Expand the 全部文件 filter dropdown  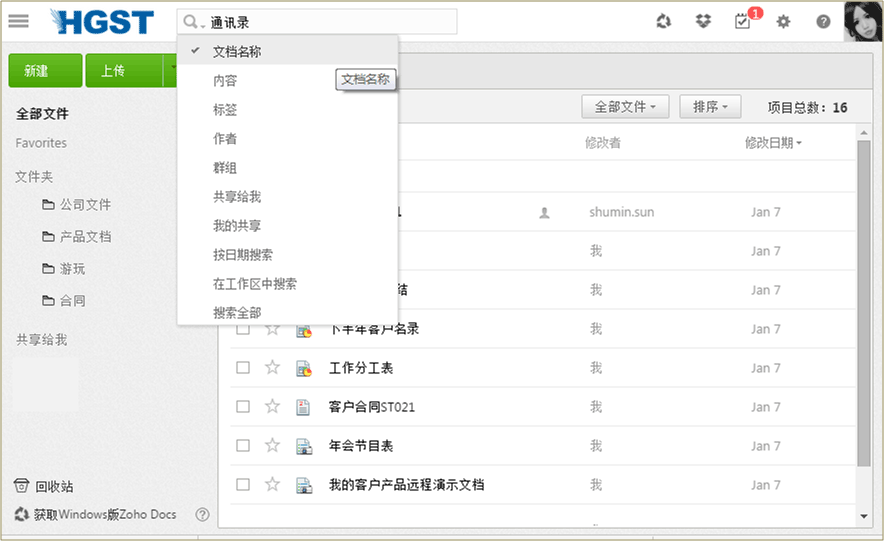click(x=625, y=107)
